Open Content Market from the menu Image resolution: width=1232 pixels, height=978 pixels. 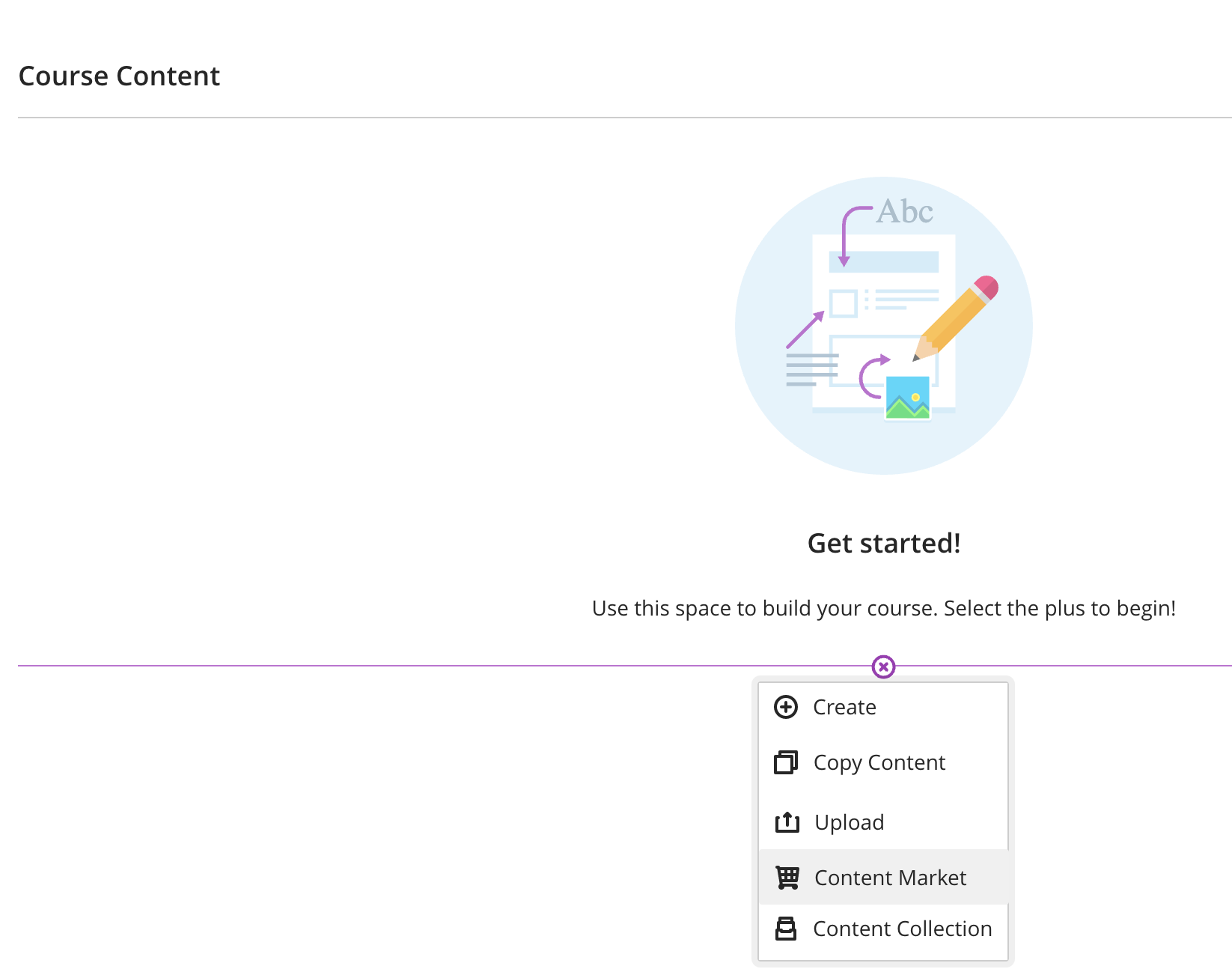pos(890,878)
